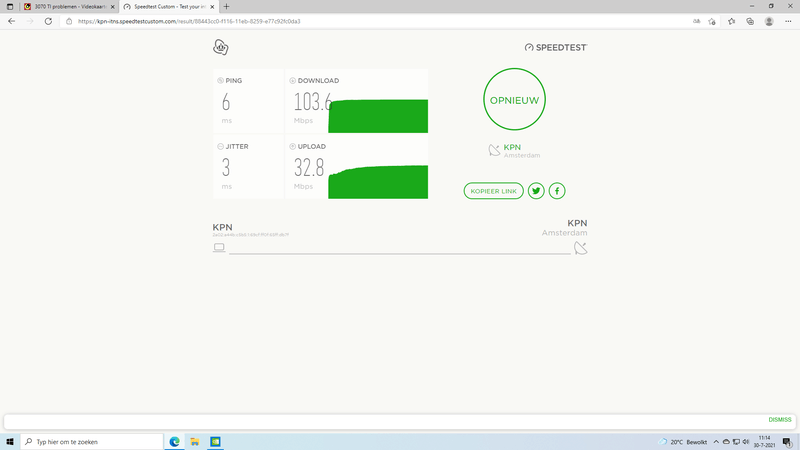View site information lock icon
Viewport: 800px width, 450px height.
click(x=69, y=21)
